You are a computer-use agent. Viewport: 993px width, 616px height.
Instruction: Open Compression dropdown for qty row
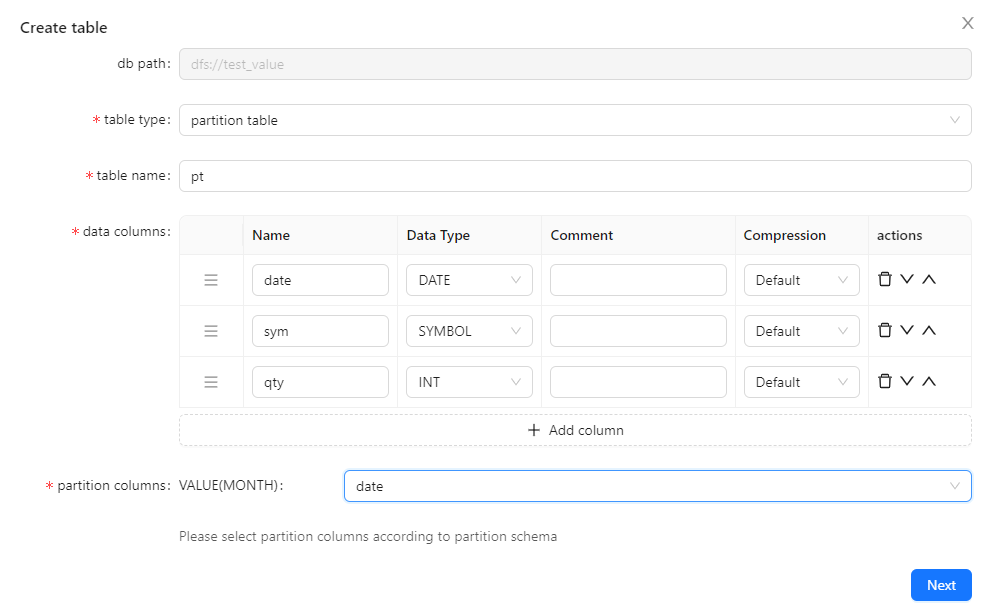801,382
